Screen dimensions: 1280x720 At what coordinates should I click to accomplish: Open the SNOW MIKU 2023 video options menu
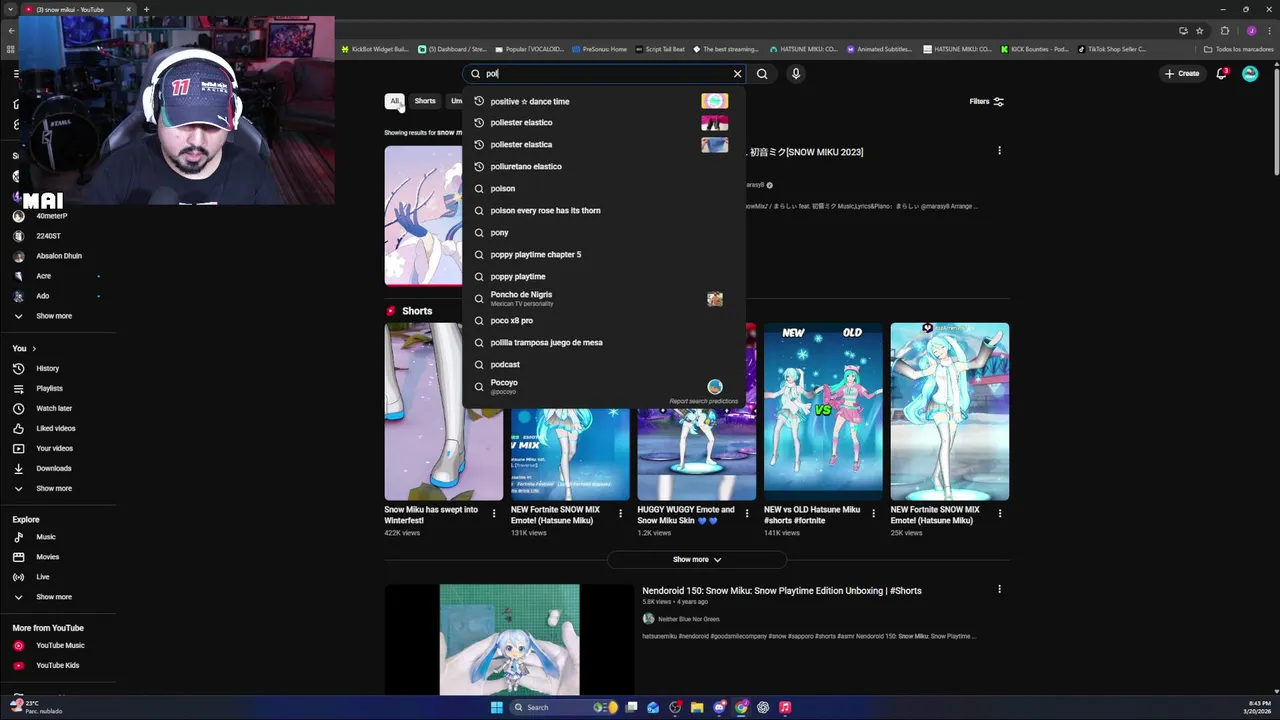point(999,151)
